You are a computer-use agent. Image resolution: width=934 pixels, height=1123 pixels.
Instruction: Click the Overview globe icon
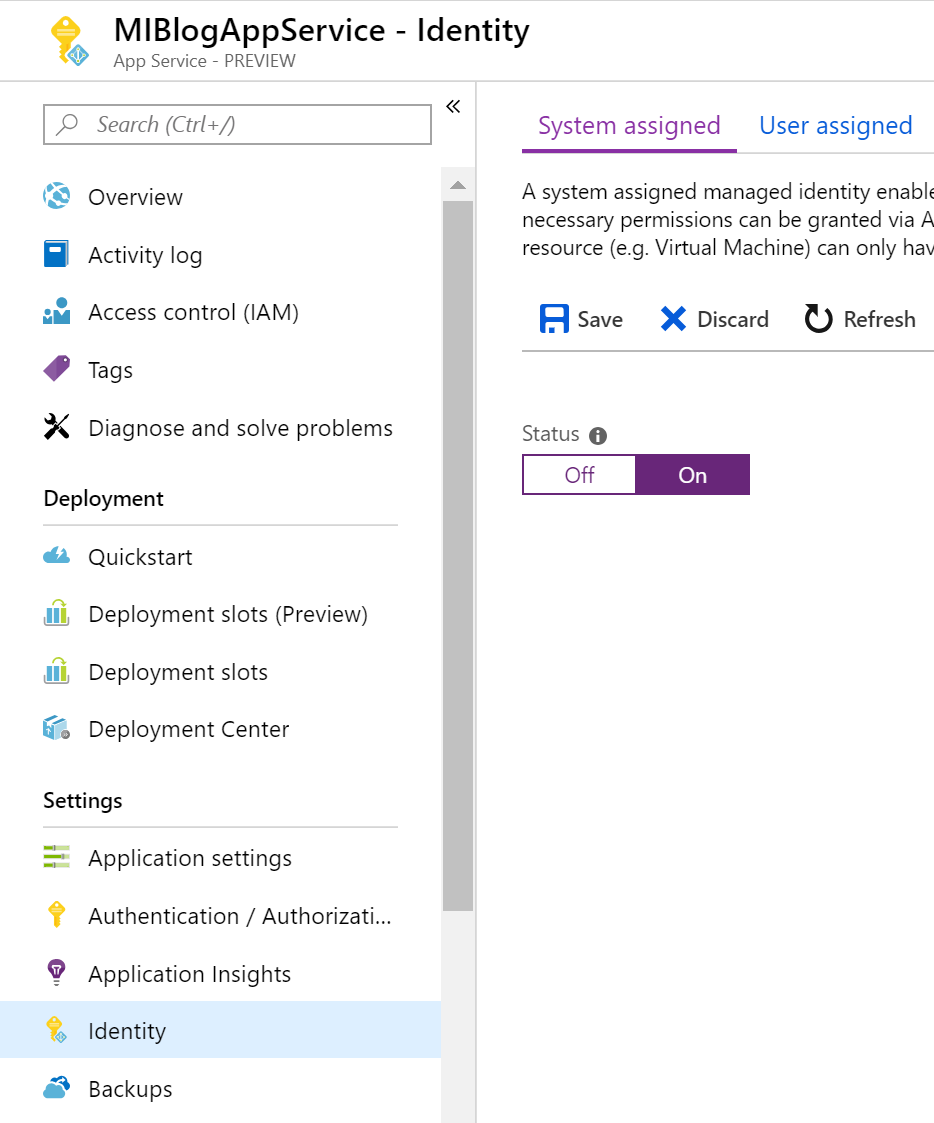point(57,197)
